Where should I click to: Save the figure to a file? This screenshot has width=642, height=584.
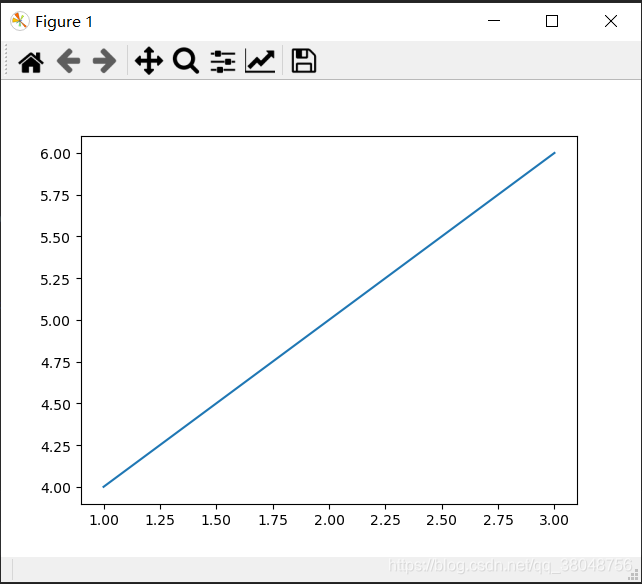(x=303, y=61)
